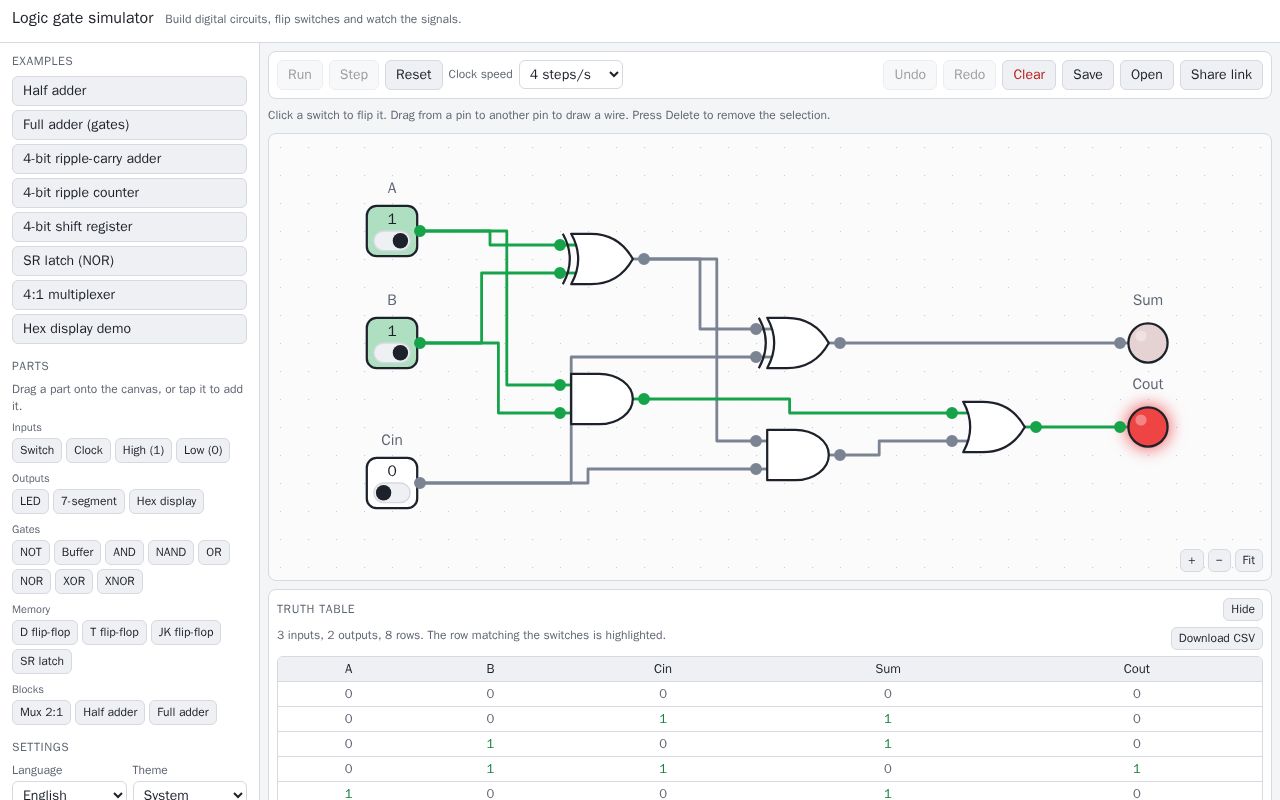
Task: Add a NAND gate from the parts palette
Action: point(171,552)
